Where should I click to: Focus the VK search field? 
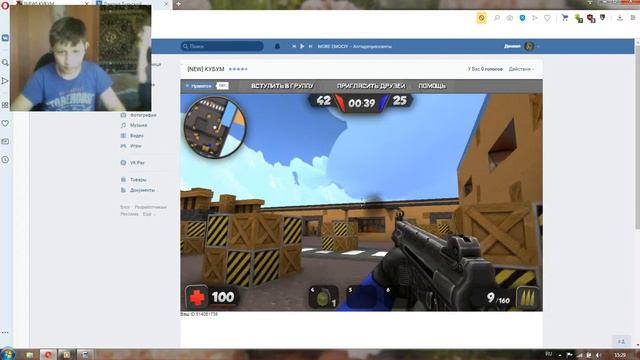(x=222, y=47)
